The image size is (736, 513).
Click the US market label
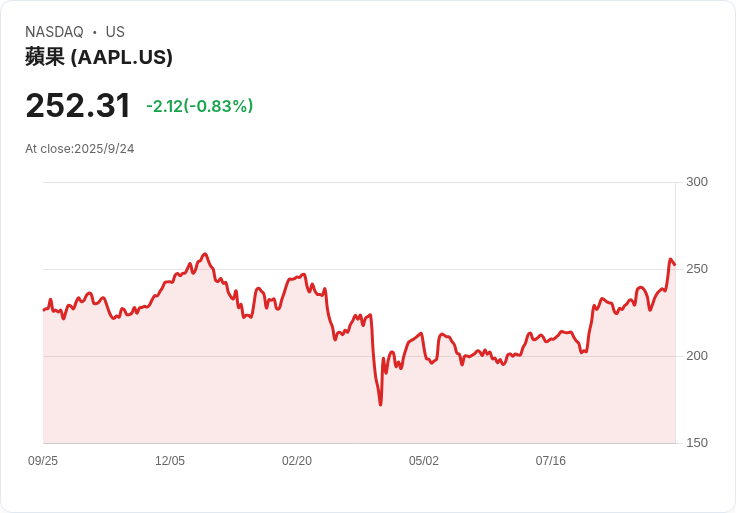[x=115, y=32]
